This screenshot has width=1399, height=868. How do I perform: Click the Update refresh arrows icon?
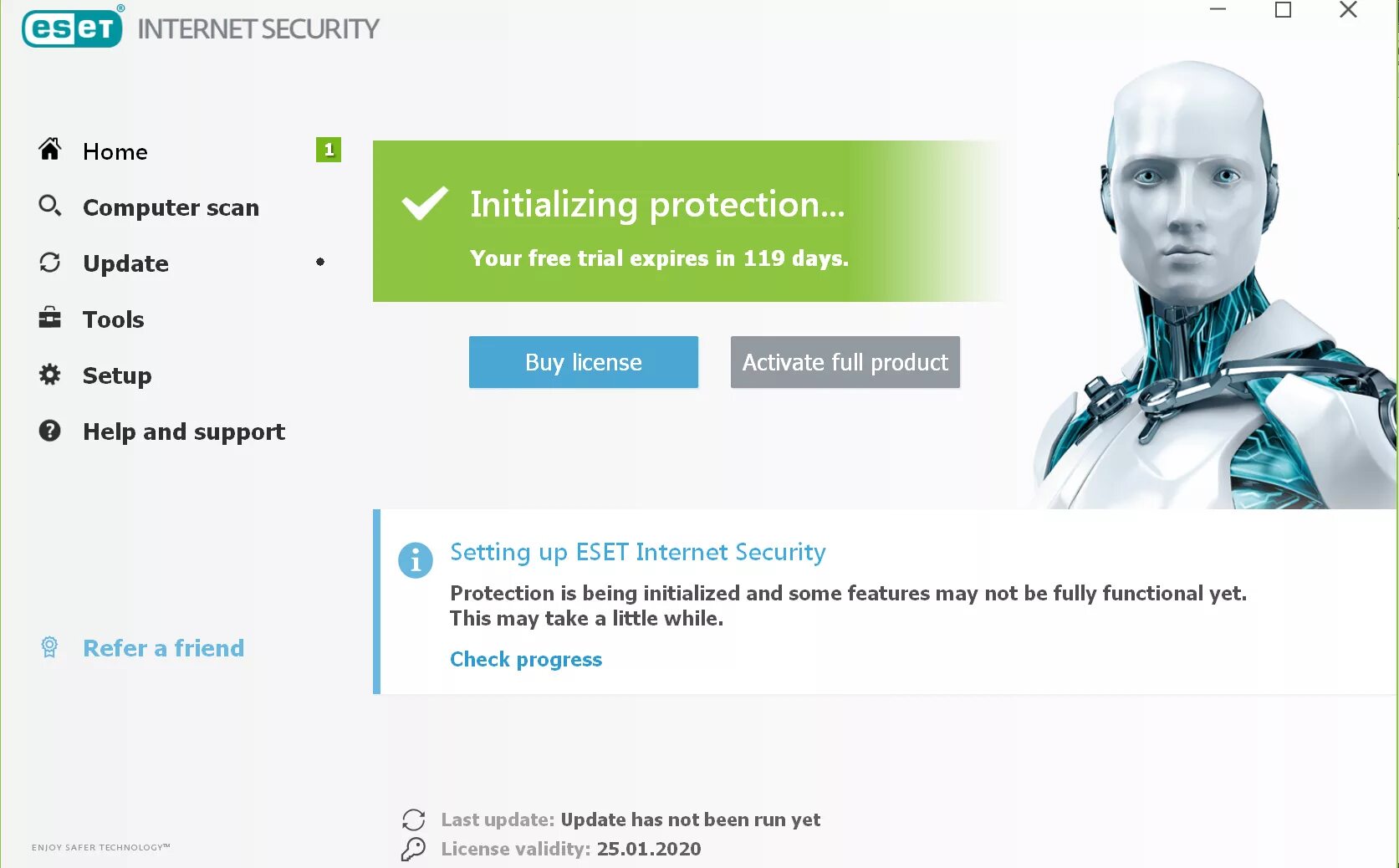pyautogui.click(x=50, y=263)
